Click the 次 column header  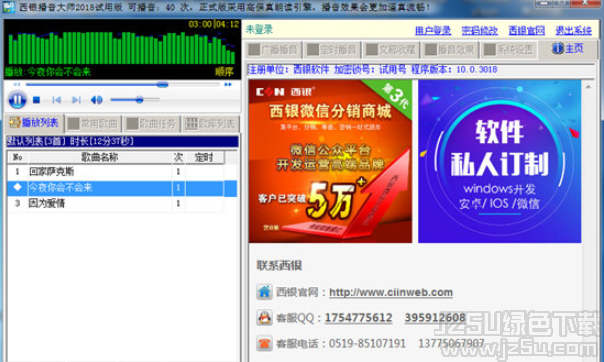[178, 157]
